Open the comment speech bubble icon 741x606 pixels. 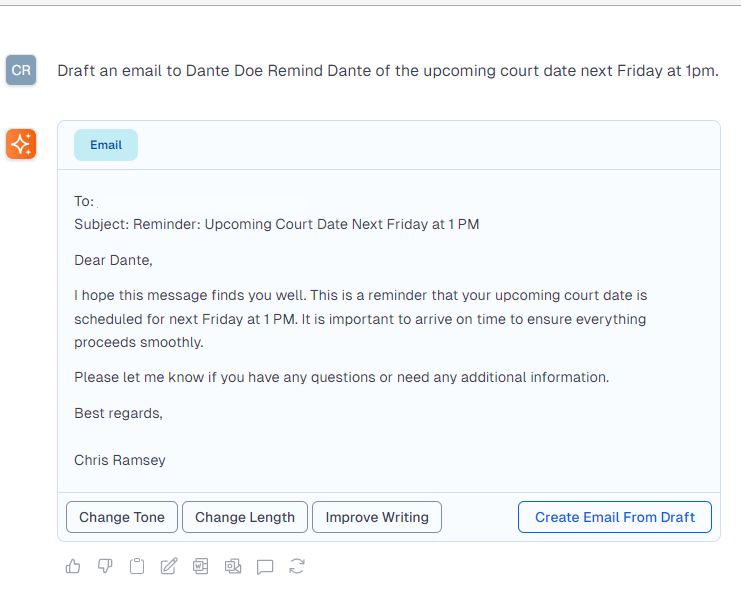(265, 566)
